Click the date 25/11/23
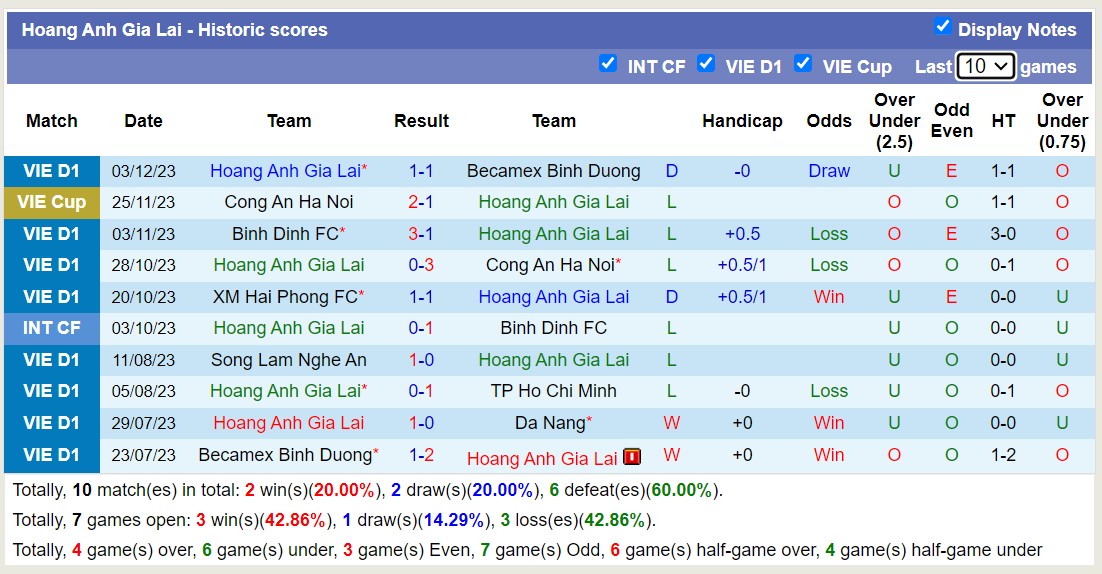The image size is (1102, 574). [143, 202]
